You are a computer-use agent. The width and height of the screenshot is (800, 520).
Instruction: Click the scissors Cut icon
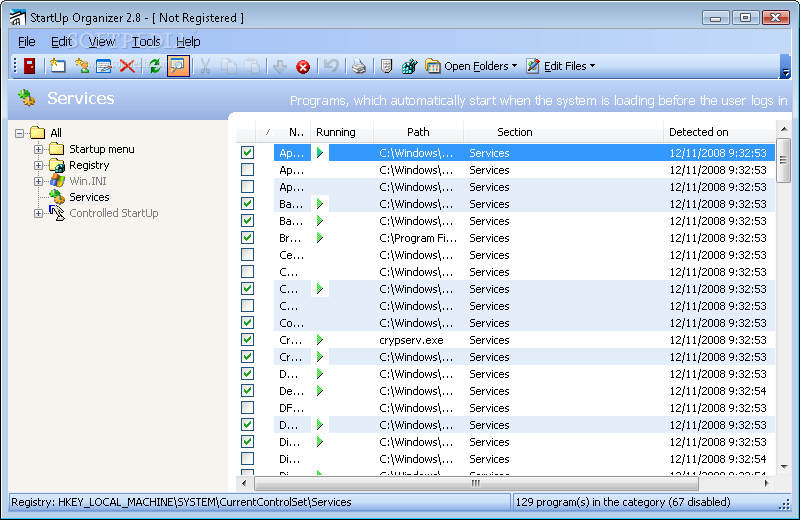coord(206,66)
